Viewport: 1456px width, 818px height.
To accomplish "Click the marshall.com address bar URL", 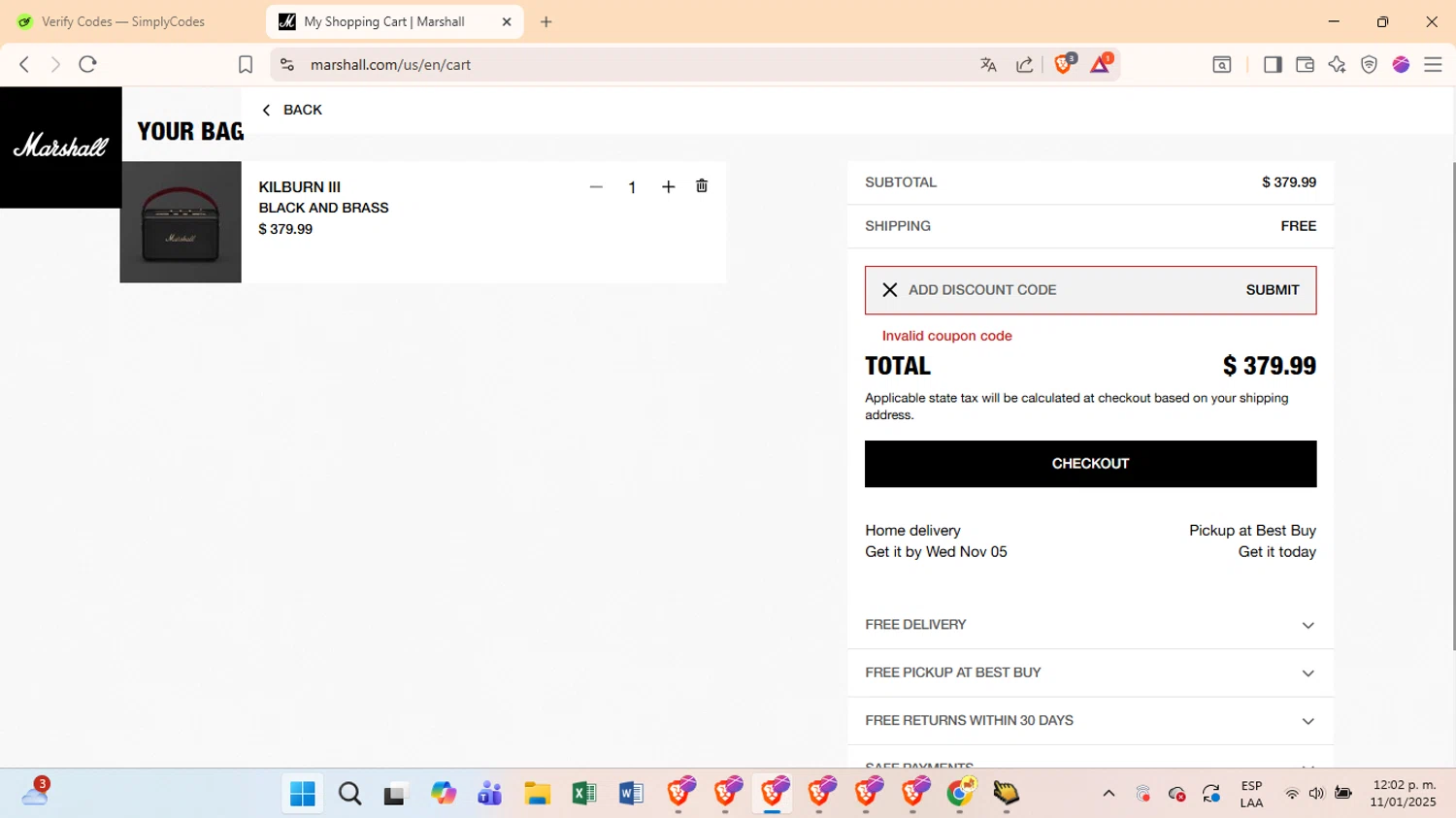I will (x=390, y=65).
